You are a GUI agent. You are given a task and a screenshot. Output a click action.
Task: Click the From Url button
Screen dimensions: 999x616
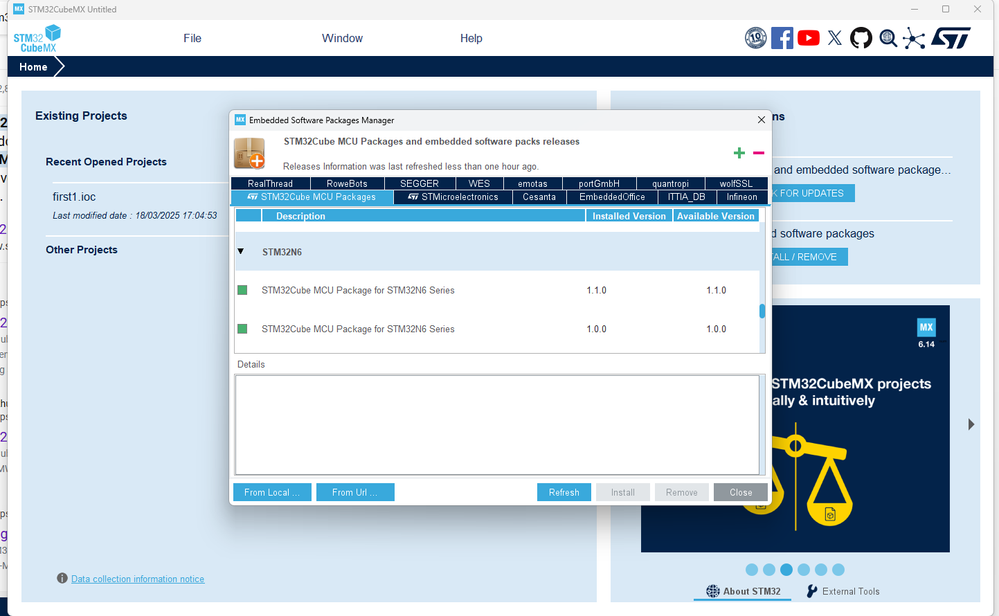[355, 492]
